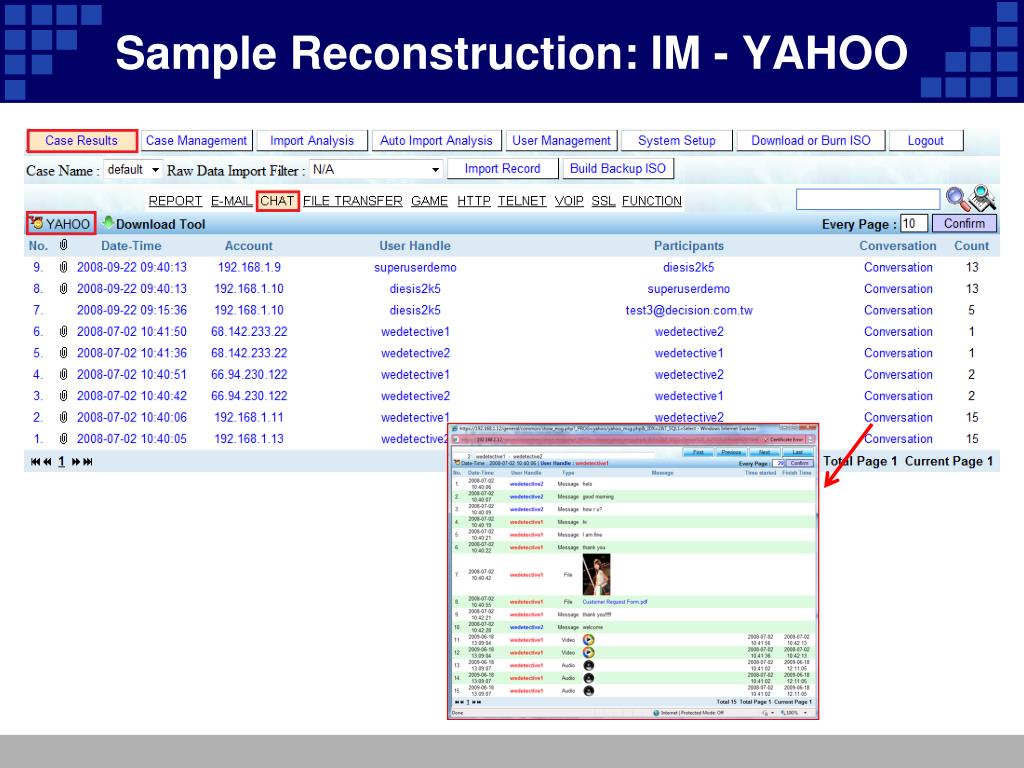Play the audio in popup row 14
The width and height of the screenshot is (1024, 768).
(588, 678)
